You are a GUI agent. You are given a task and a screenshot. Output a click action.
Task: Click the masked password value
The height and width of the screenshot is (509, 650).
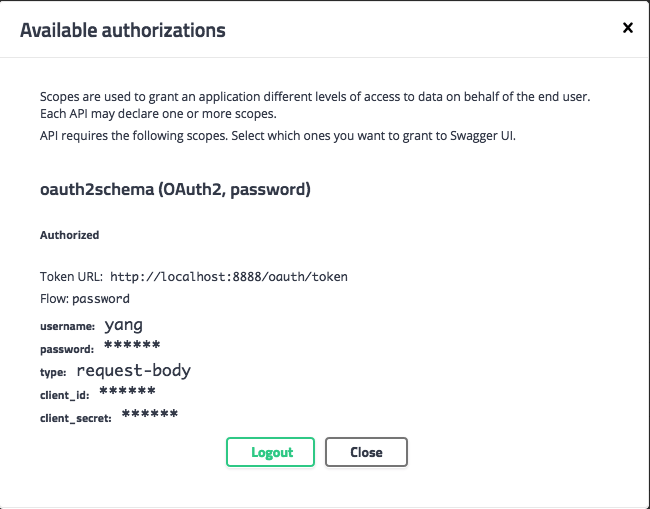[132, 347]
